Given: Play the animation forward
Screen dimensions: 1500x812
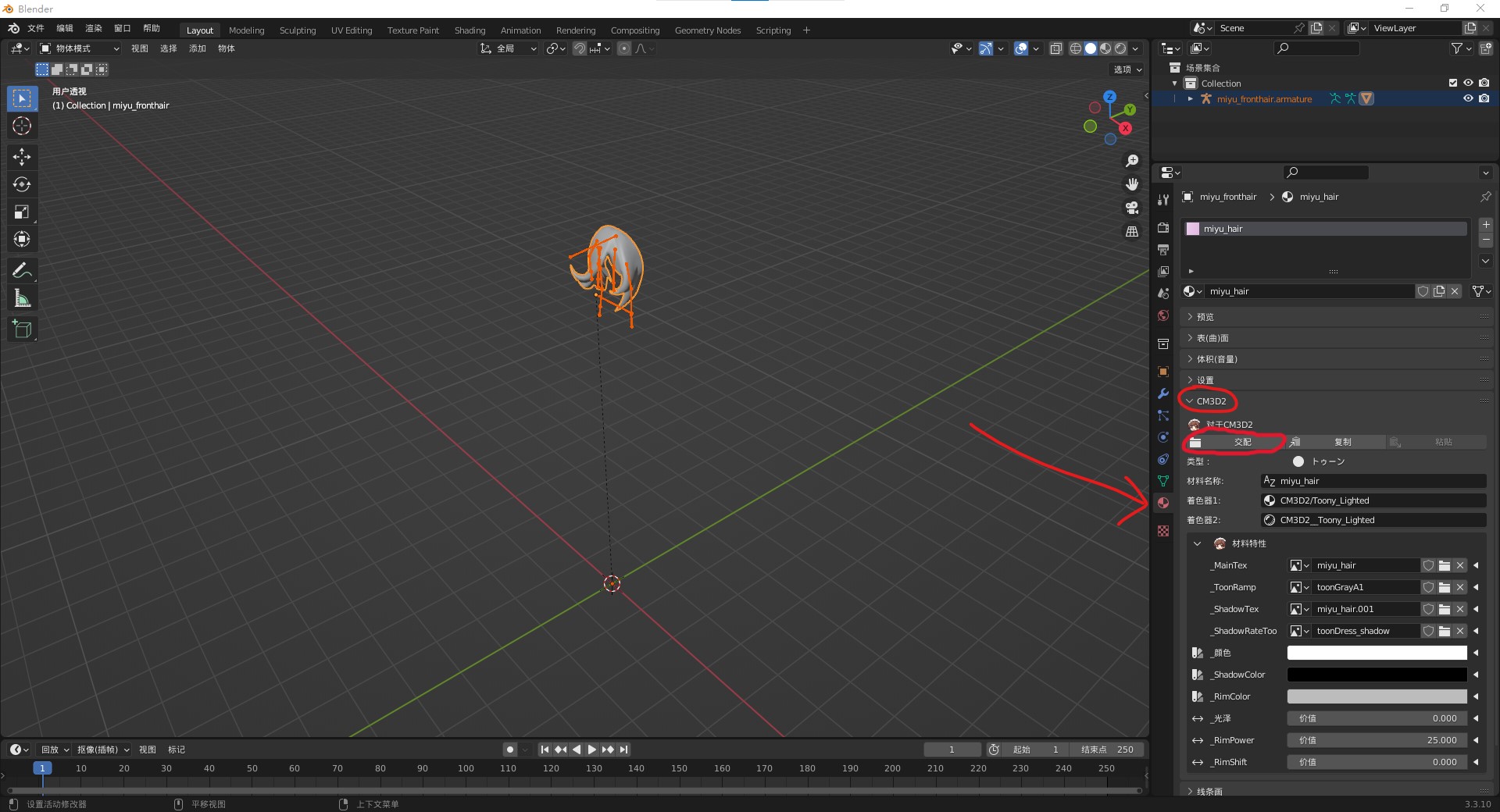Looking at the screenshot, I should (591, 750).
